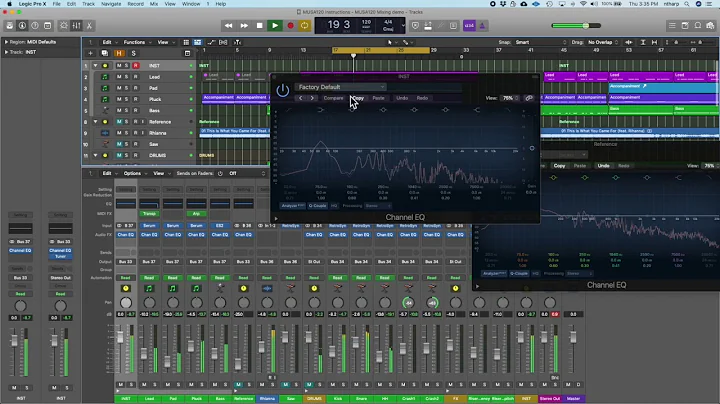Image resolution: width=720 pixels, height=404 pixels.
Task: Open Drag No Overlap dropdown
Action: (x=603, y=42)
